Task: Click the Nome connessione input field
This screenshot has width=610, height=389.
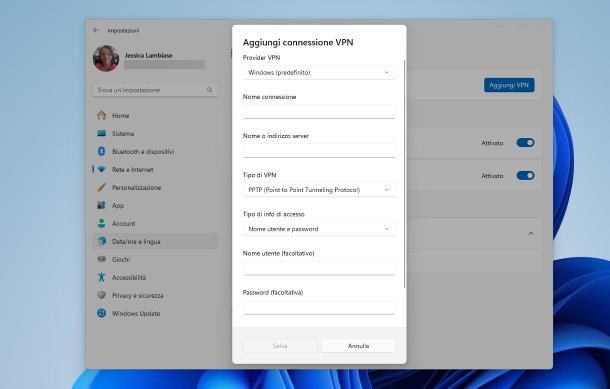Action: [319, 111]
